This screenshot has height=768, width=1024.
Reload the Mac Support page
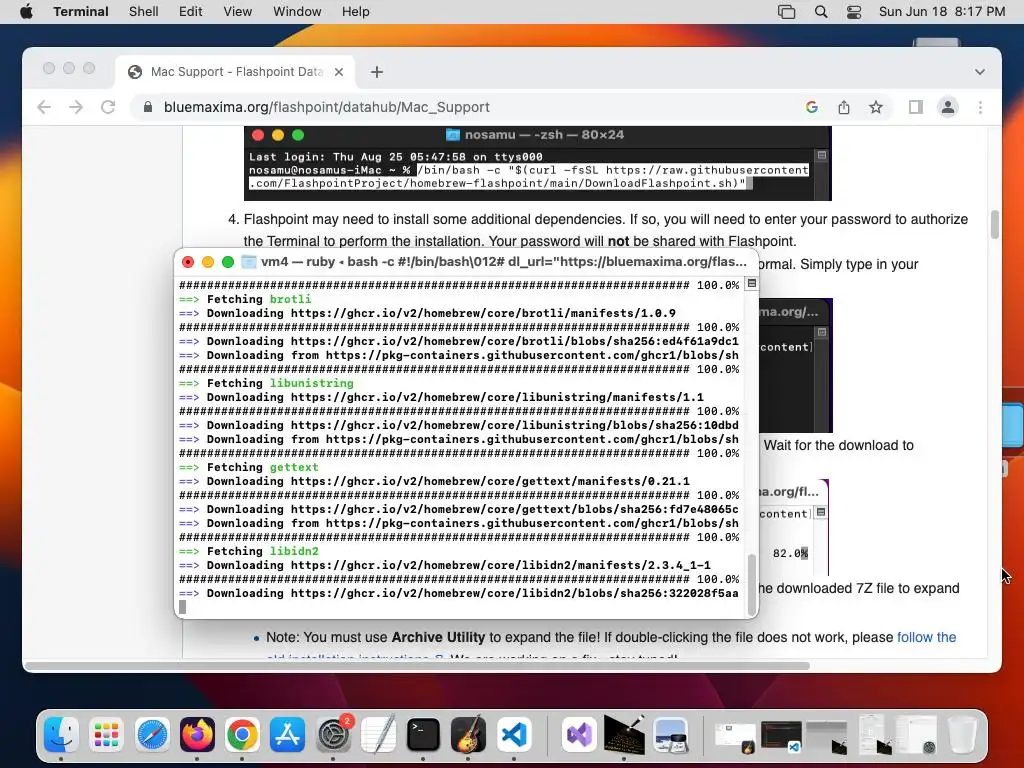tap(108, 107)
